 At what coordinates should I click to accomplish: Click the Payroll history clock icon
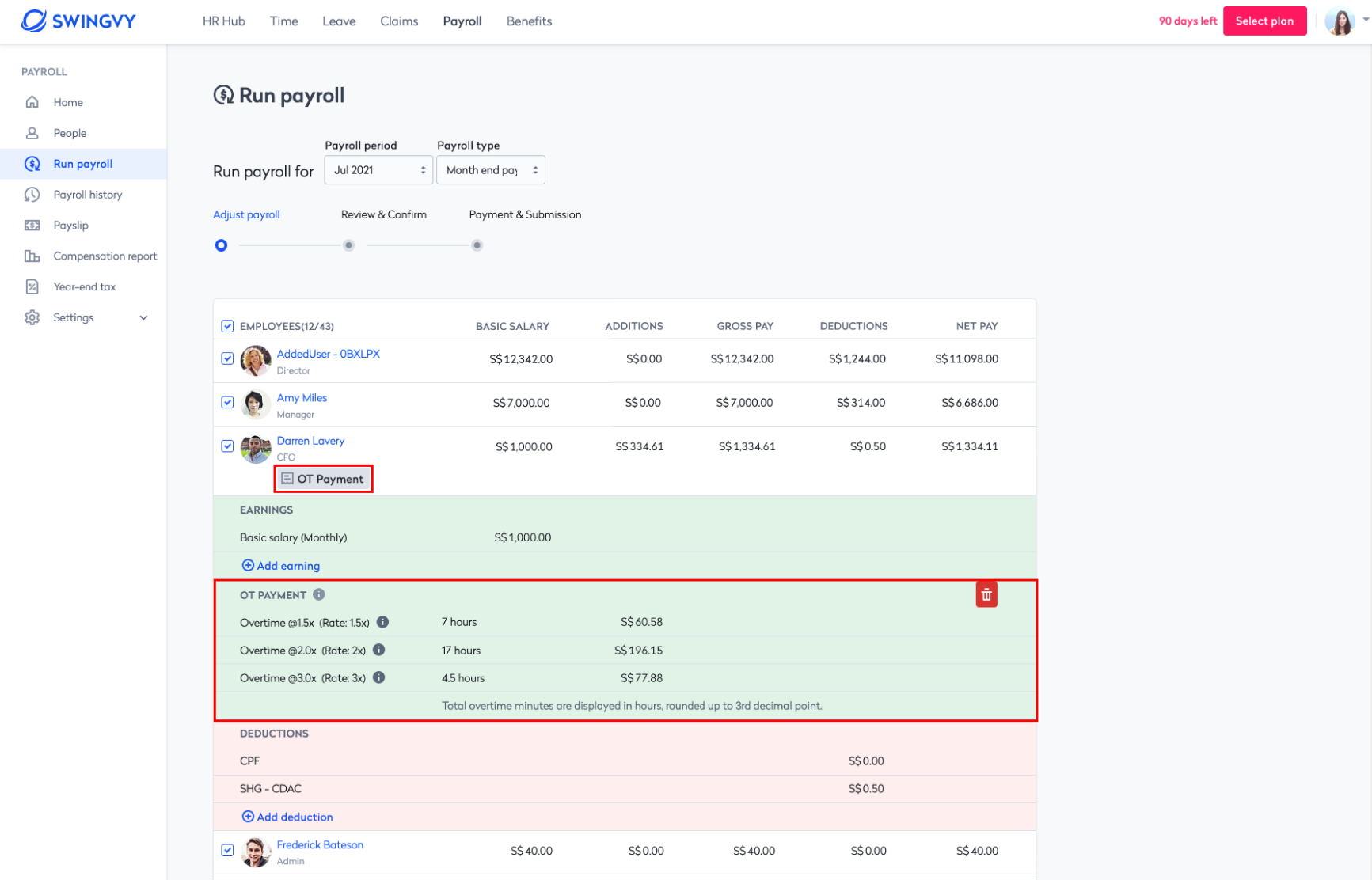(x=32, y=195)
